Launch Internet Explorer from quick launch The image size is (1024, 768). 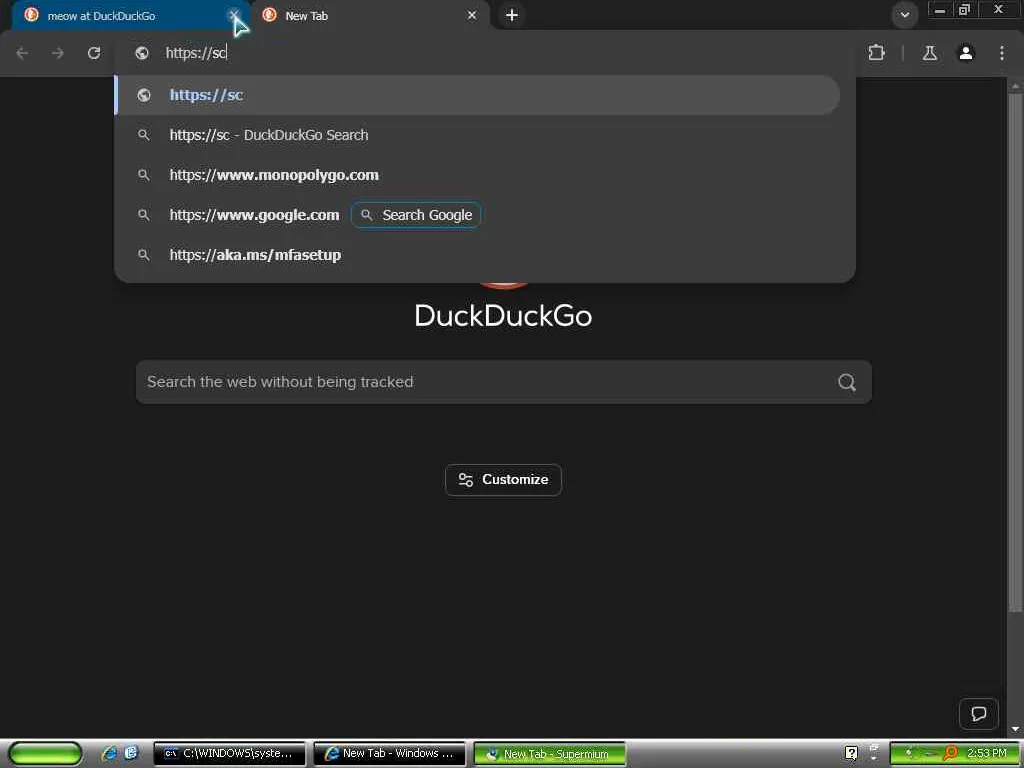coord(110,753)
